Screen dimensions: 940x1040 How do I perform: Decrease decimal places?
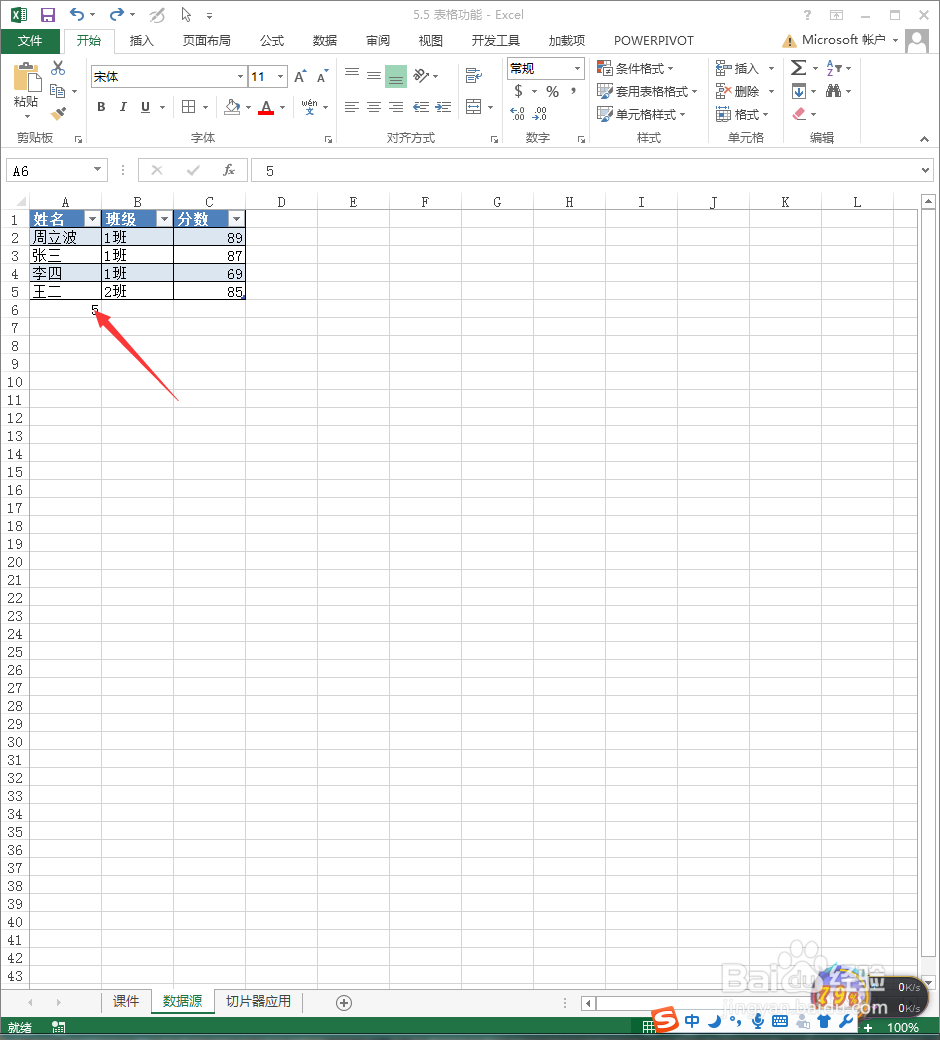pyautogui.click(x=540, y=114)
